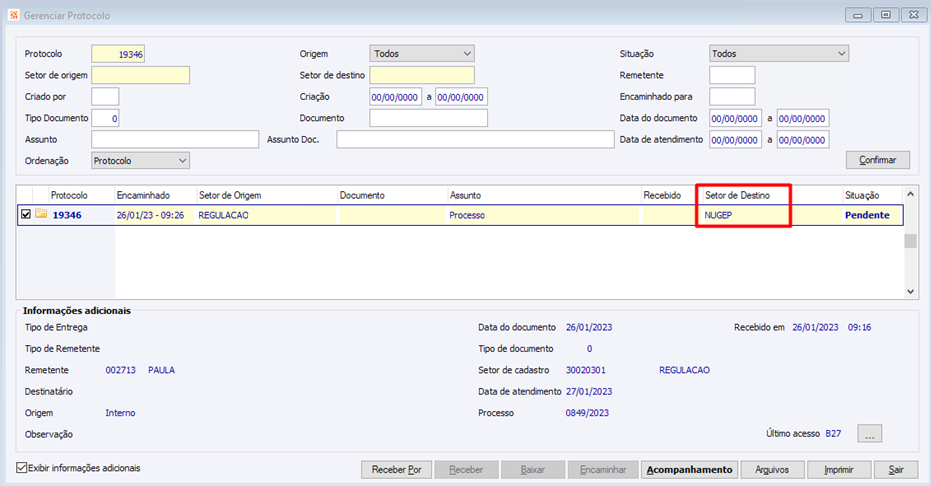Click the Criado por field
This screenshot has height=486, width=931.
coord(105,97)
